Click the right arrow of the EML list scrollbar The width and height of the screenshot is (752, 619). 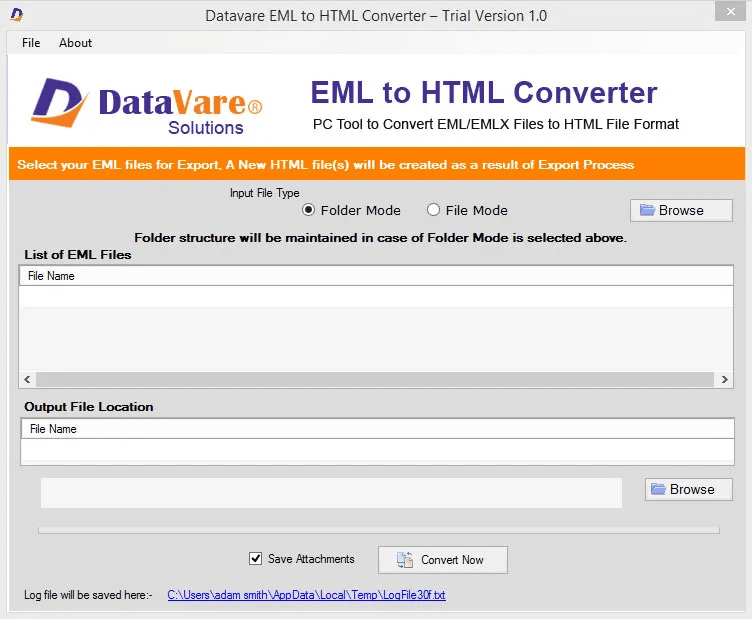(x=724, y=379)
